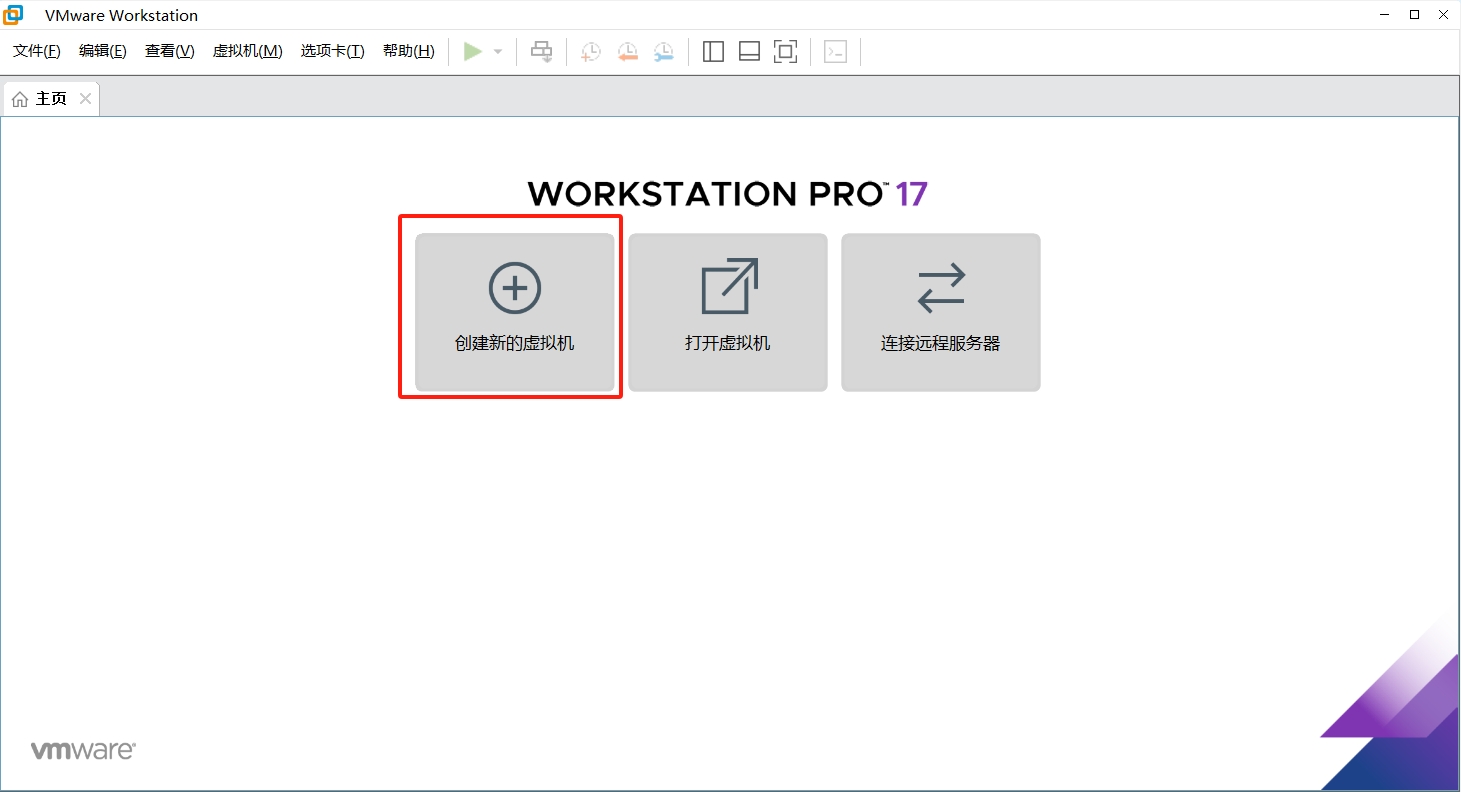Close the VMware Workstation window
The height and width of the screenshot is (792, 1461).
[x=1443, y=15]
